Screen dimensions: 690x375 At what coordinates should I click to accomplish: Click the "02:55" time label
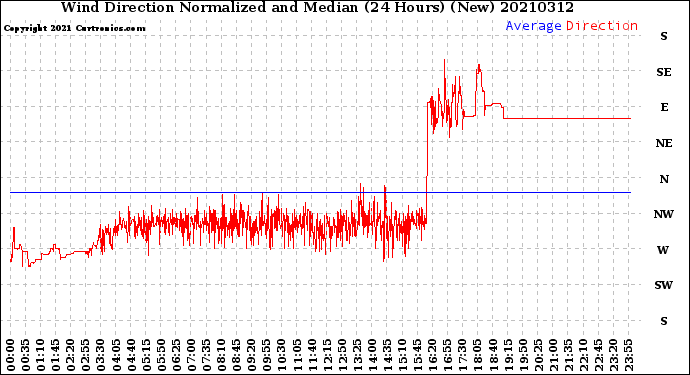pos(86,355)
